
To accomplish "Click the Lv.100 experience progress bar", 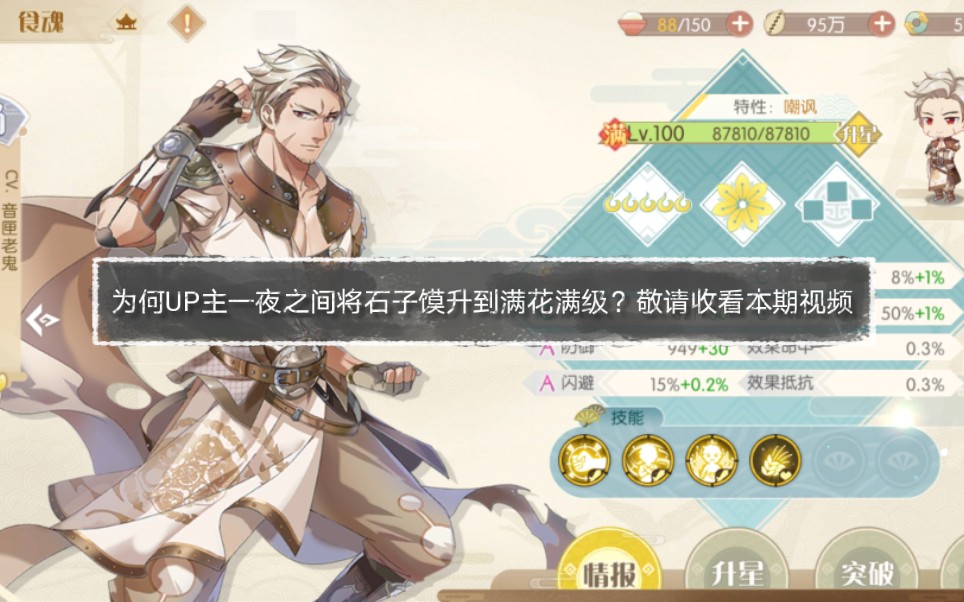I will 732,133.
